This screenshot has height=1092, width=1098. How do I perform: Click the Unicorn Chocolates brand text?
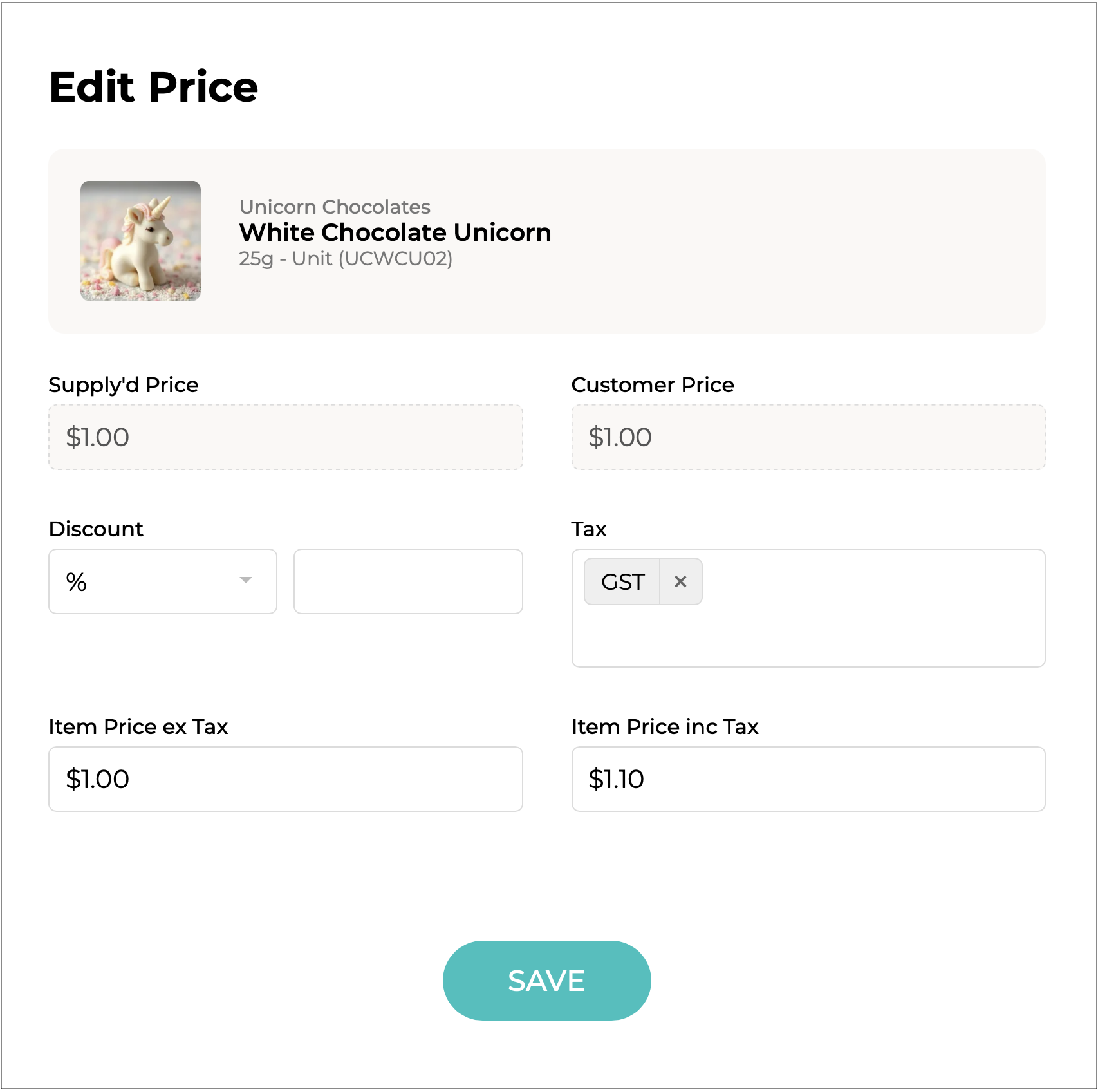point(335,207)
